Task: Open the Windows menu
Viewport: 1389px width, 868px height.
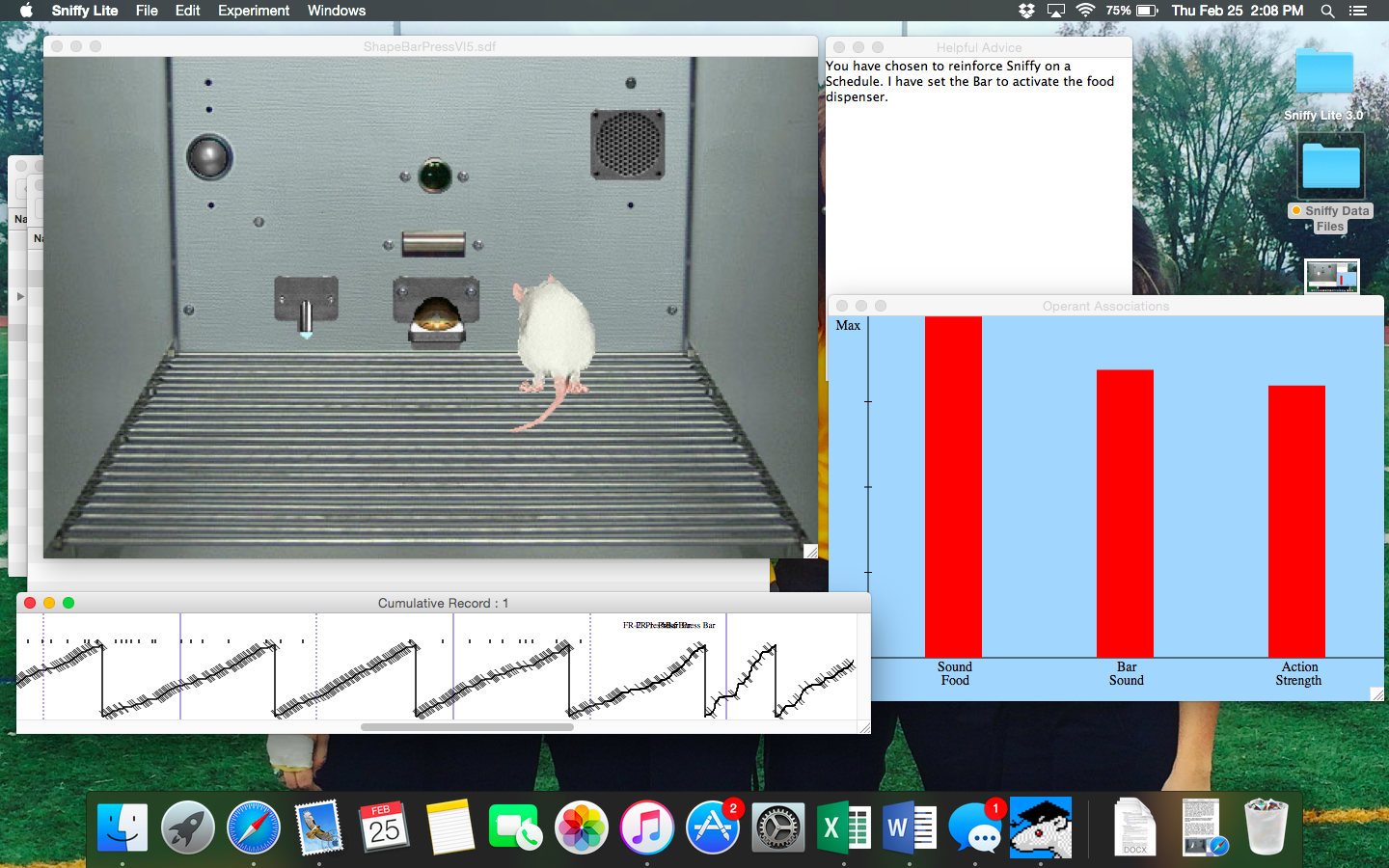Action: click(336, 11)
